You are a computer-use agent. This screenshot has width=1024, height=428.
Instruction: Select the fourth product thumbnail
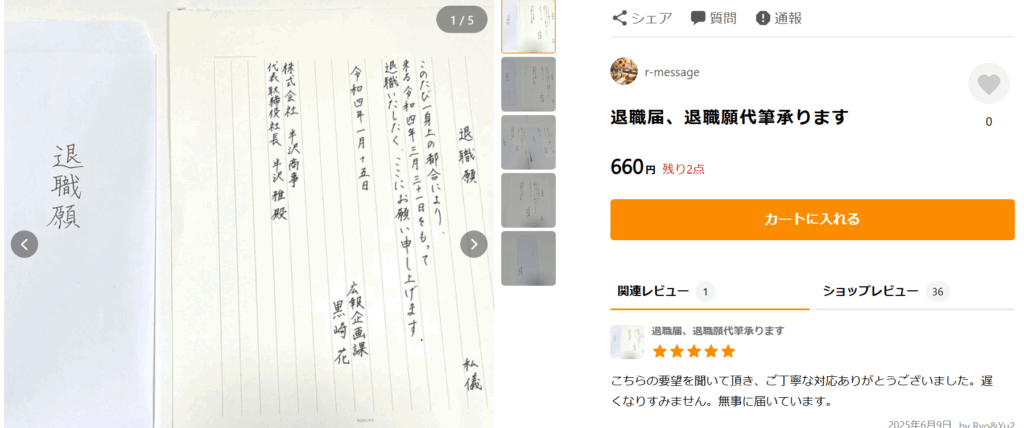coord(528,200)
